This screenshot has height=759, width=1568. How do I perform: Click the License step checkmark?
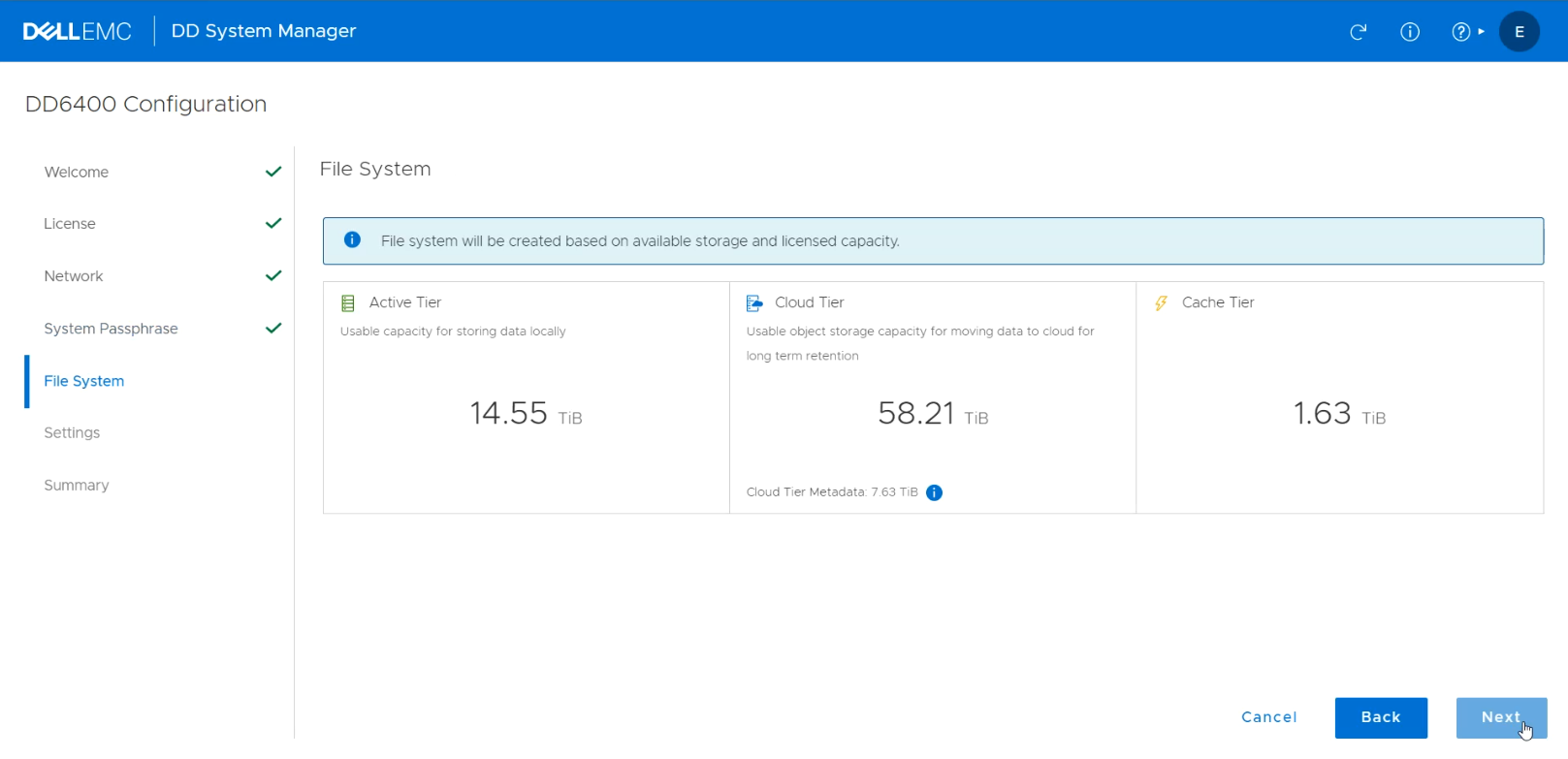click(x=273, y=223)
